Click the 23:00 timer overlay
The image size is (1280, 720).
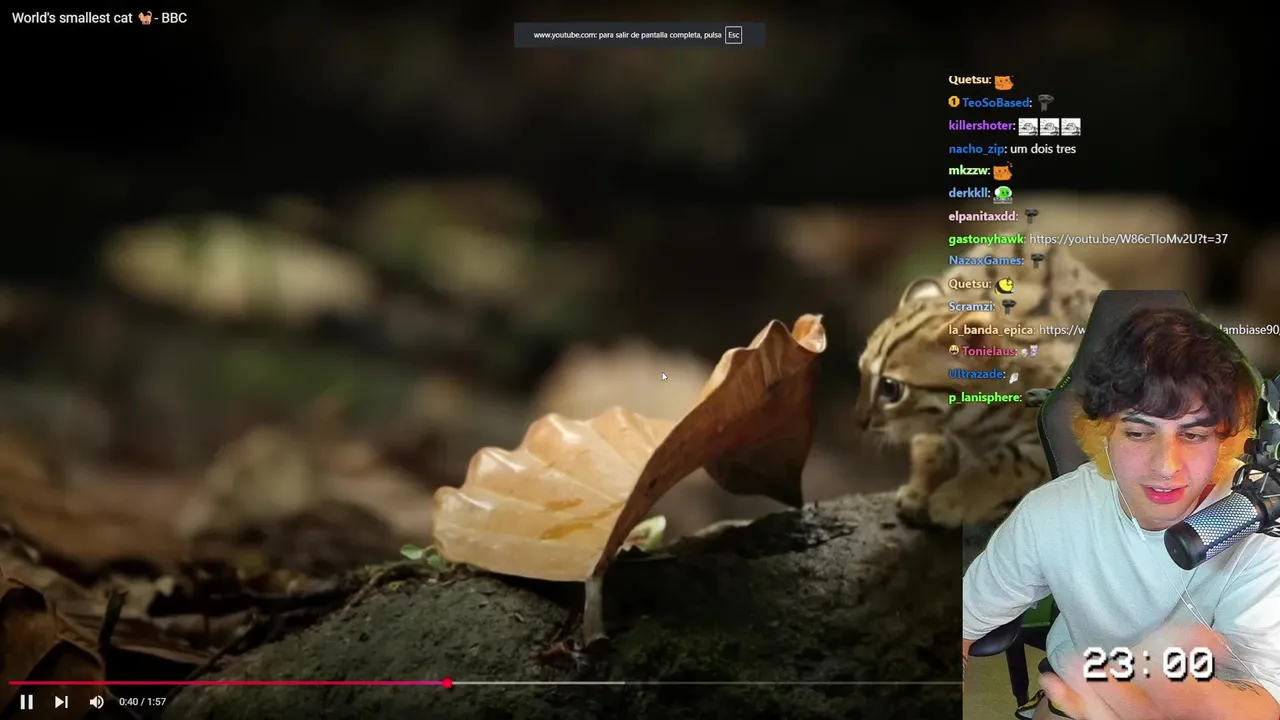pos(1148,663)
